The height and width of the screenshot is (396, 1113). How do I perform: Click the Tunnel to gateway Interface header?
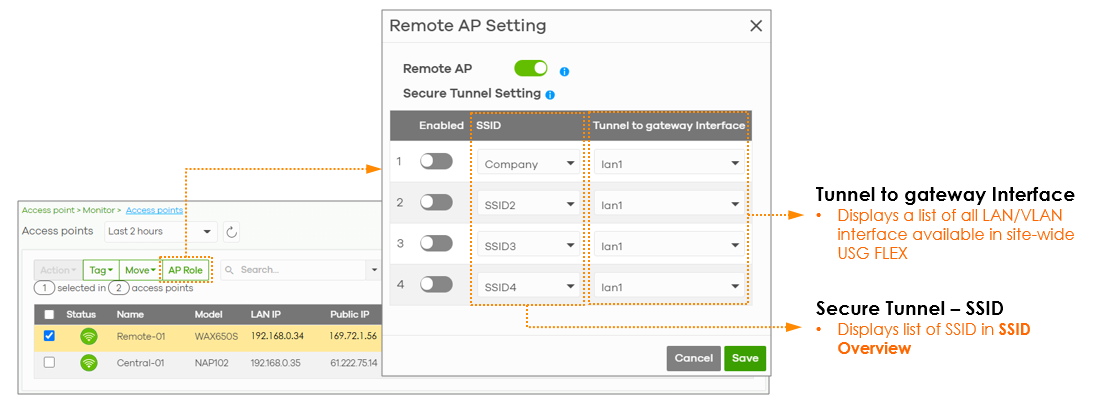[669, 126]
